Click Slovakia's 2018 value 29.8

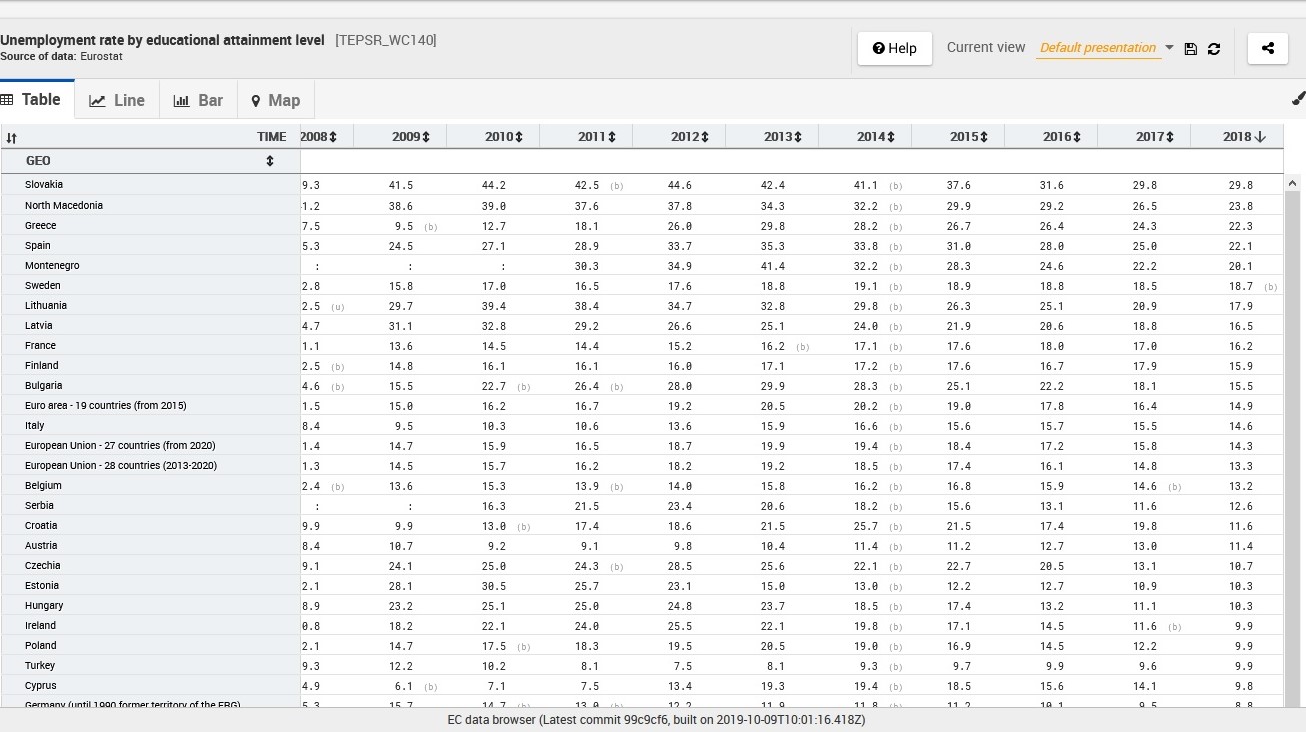pos(1240,186)
